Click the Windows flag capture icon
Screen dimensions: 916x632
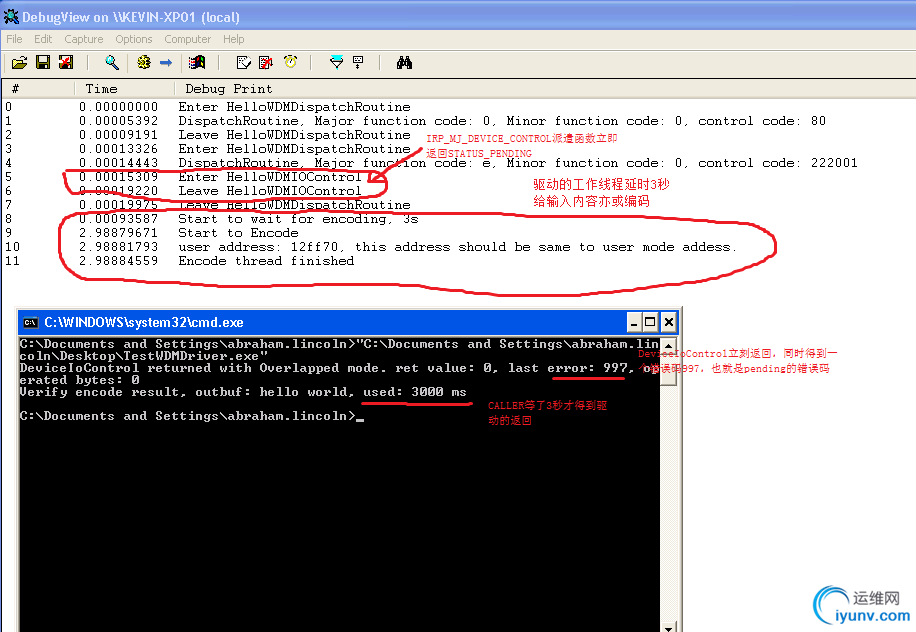[x=197, y=62]
